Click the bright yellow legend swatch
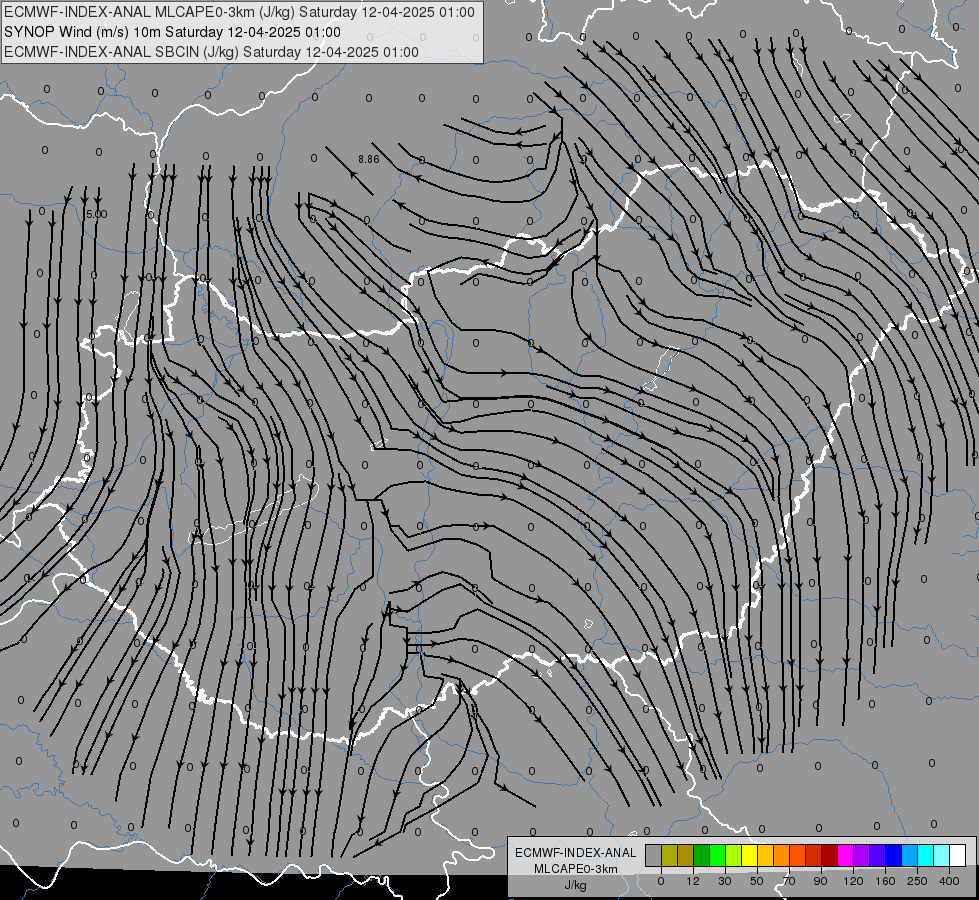979x900 pixels. click(x=749, y=855)
